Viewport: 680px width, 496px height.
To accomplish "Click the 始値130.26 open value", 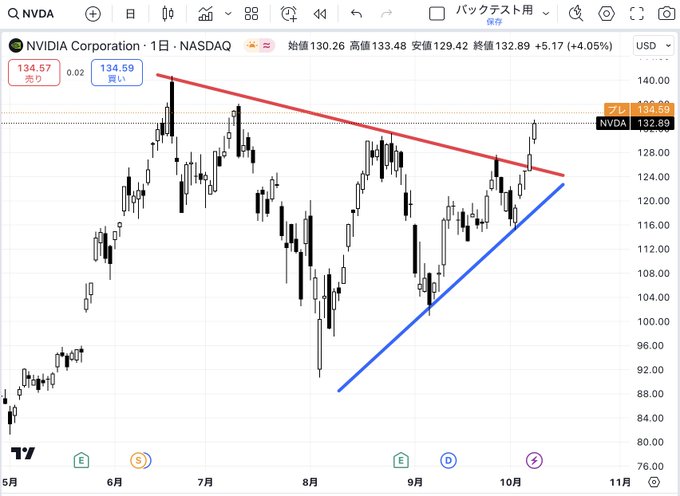I will click(316, 46).
